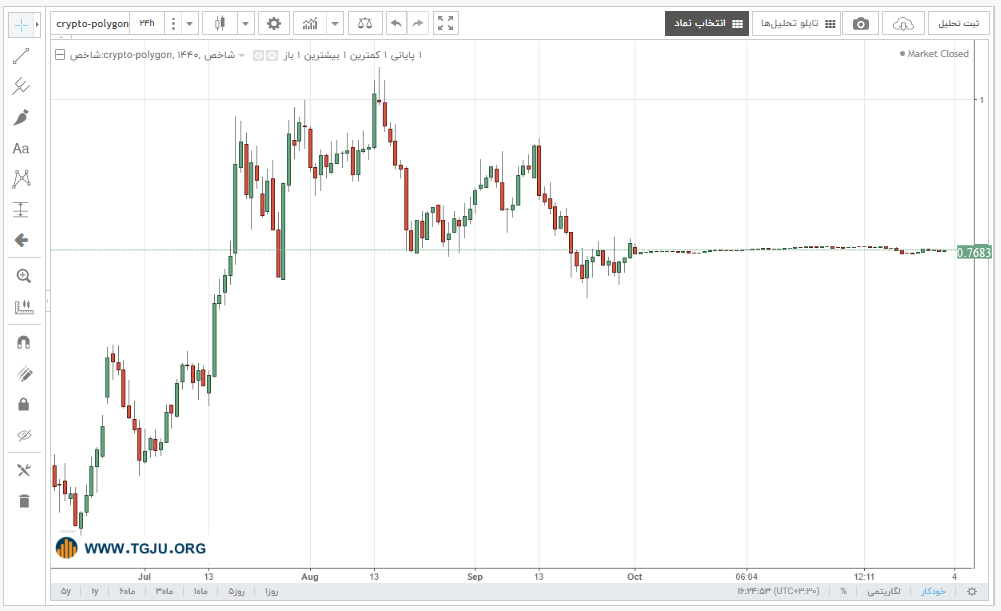Switch to the ۶ماه range
Image resolution: width=1001 pixels, height=611 pixels.
(127, 591)
